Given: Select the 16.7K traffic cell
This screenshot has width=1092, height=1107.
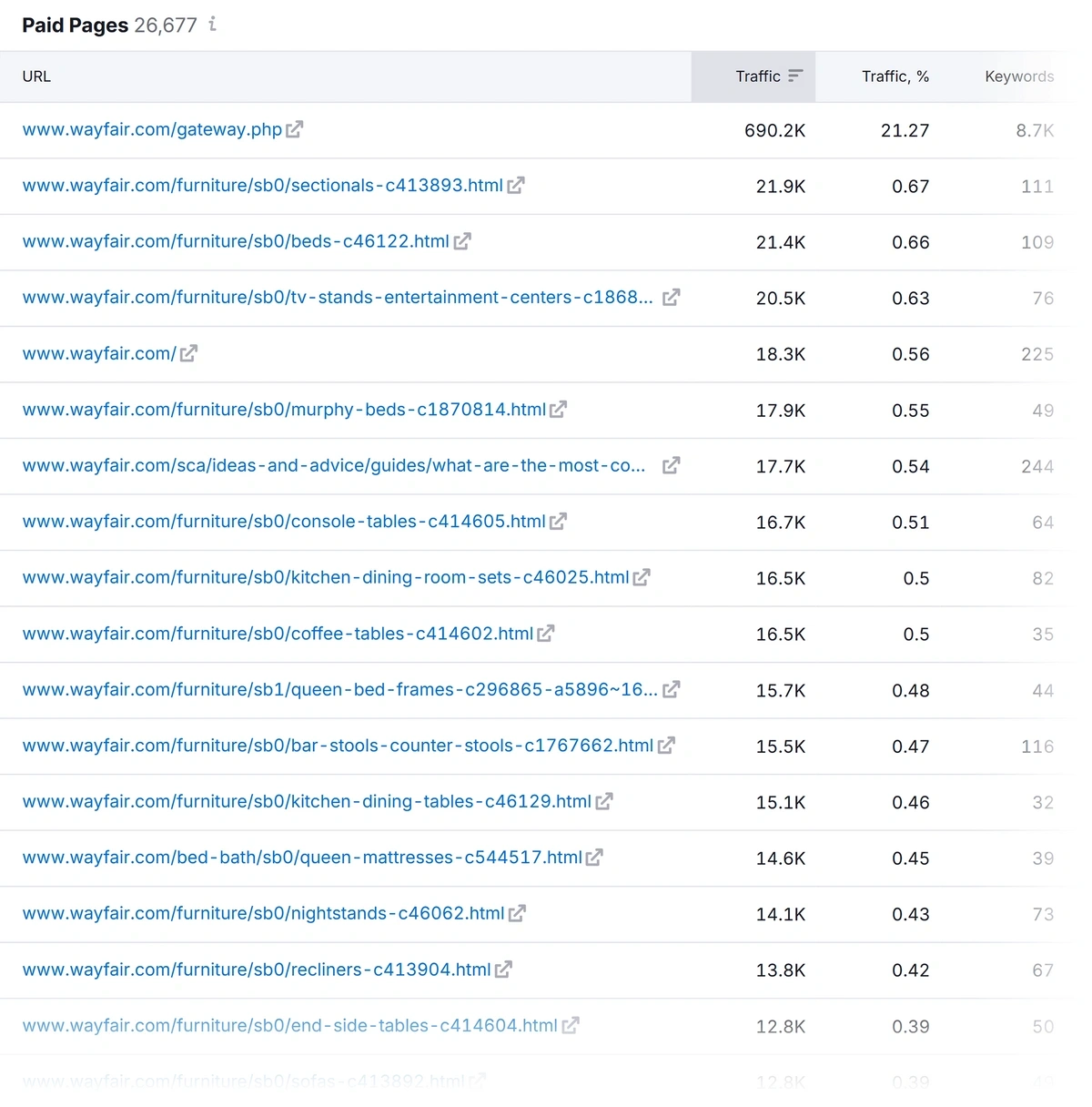Looking at the screenshot, I should click(781, 523).
